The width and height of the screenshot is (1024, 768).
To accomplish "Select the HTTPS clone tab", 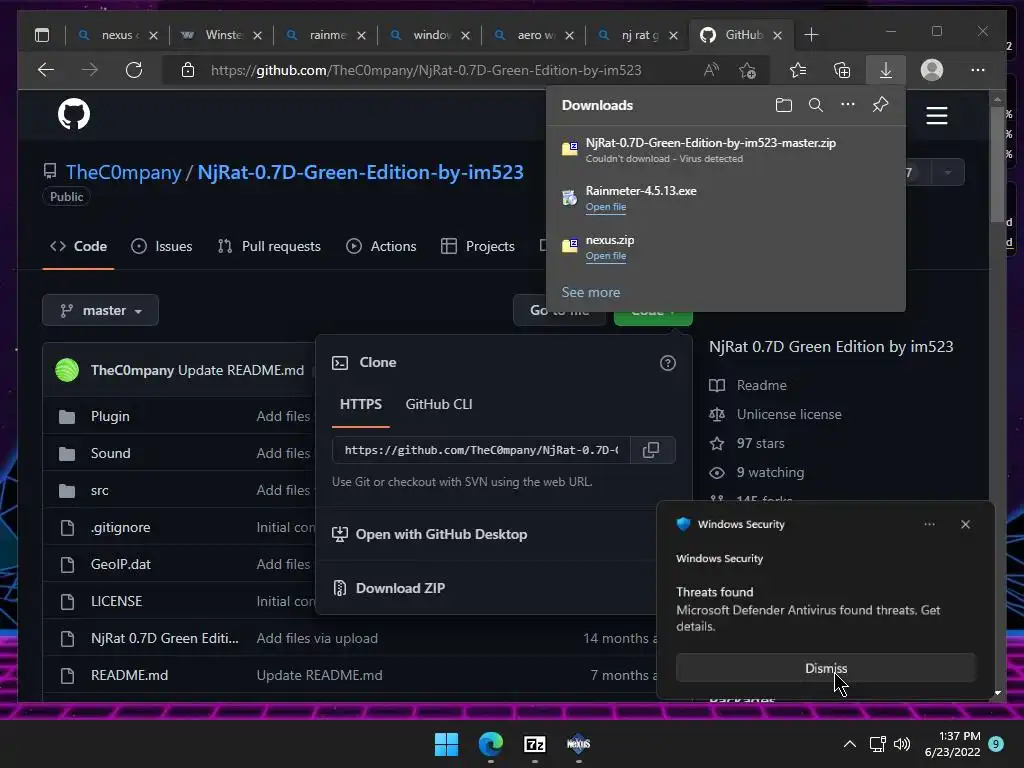I will pyautogui.click(x=360, y=404).
